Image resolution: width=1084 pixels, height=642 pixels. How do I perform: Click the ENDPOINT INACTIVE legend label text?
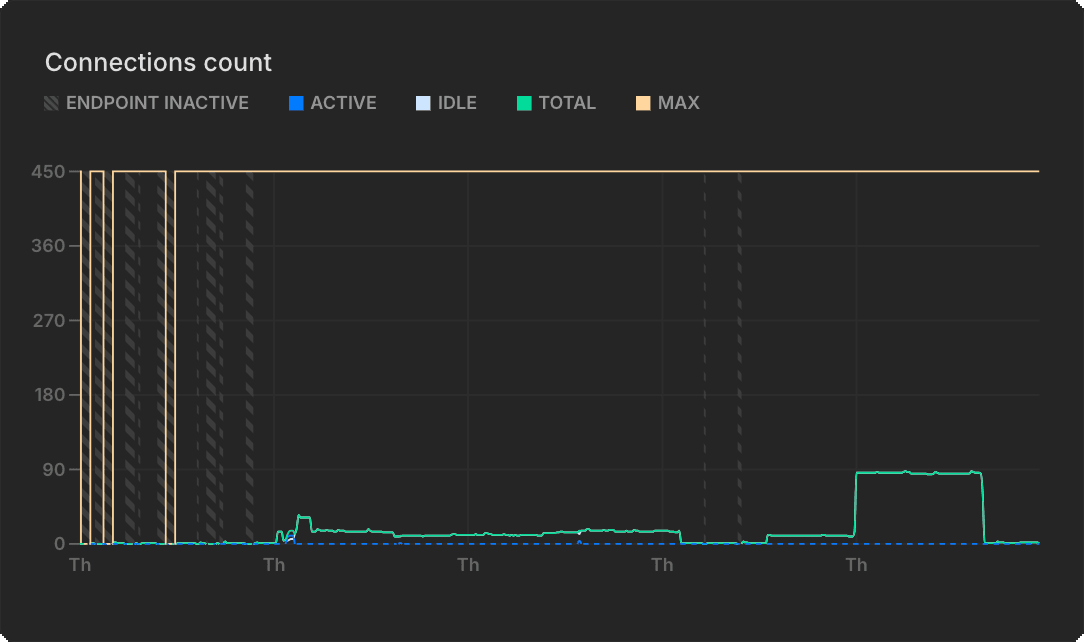point(157,102)
